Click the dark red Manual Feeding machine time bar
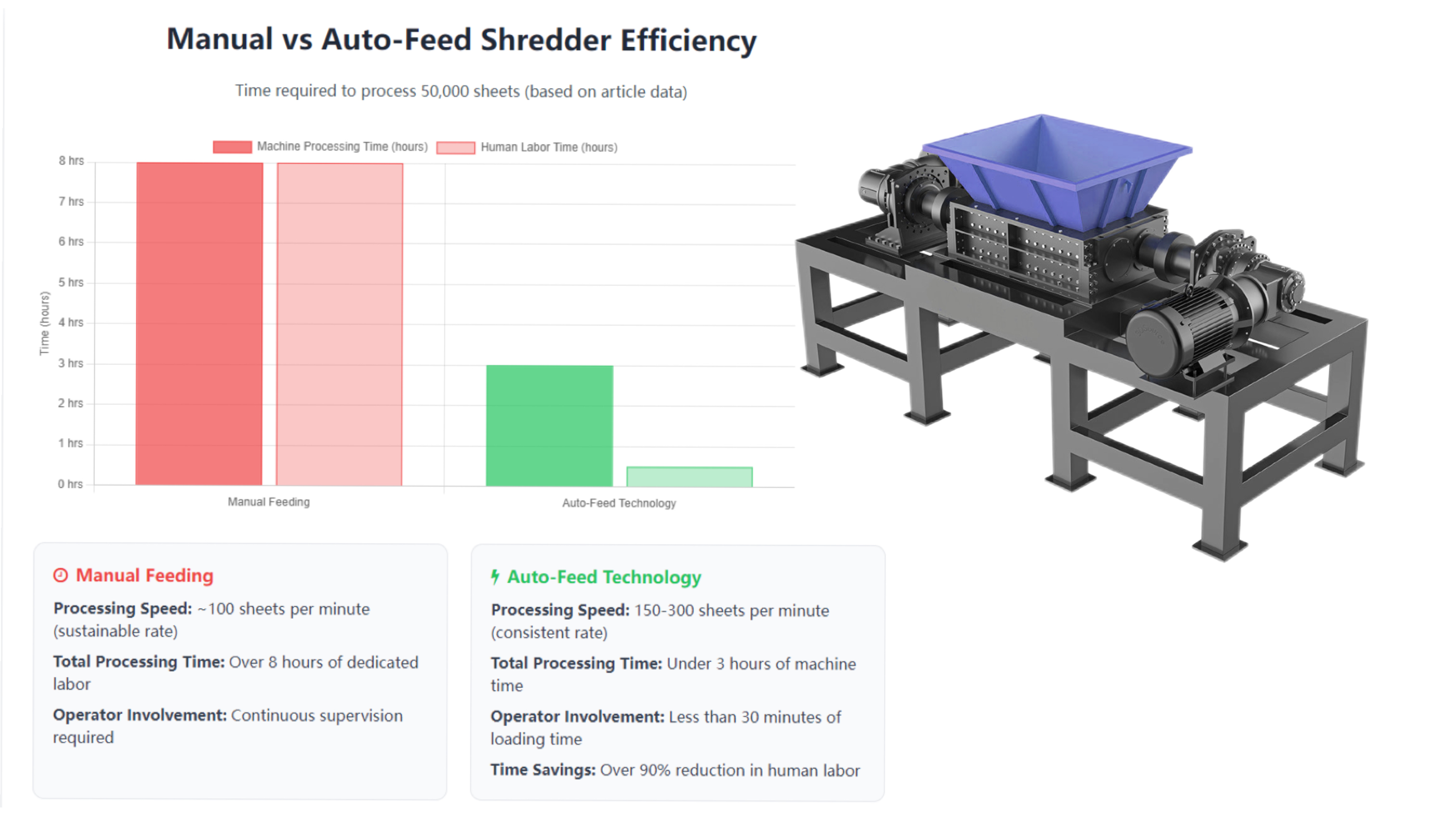The image size is (1456, 819). 199,323
